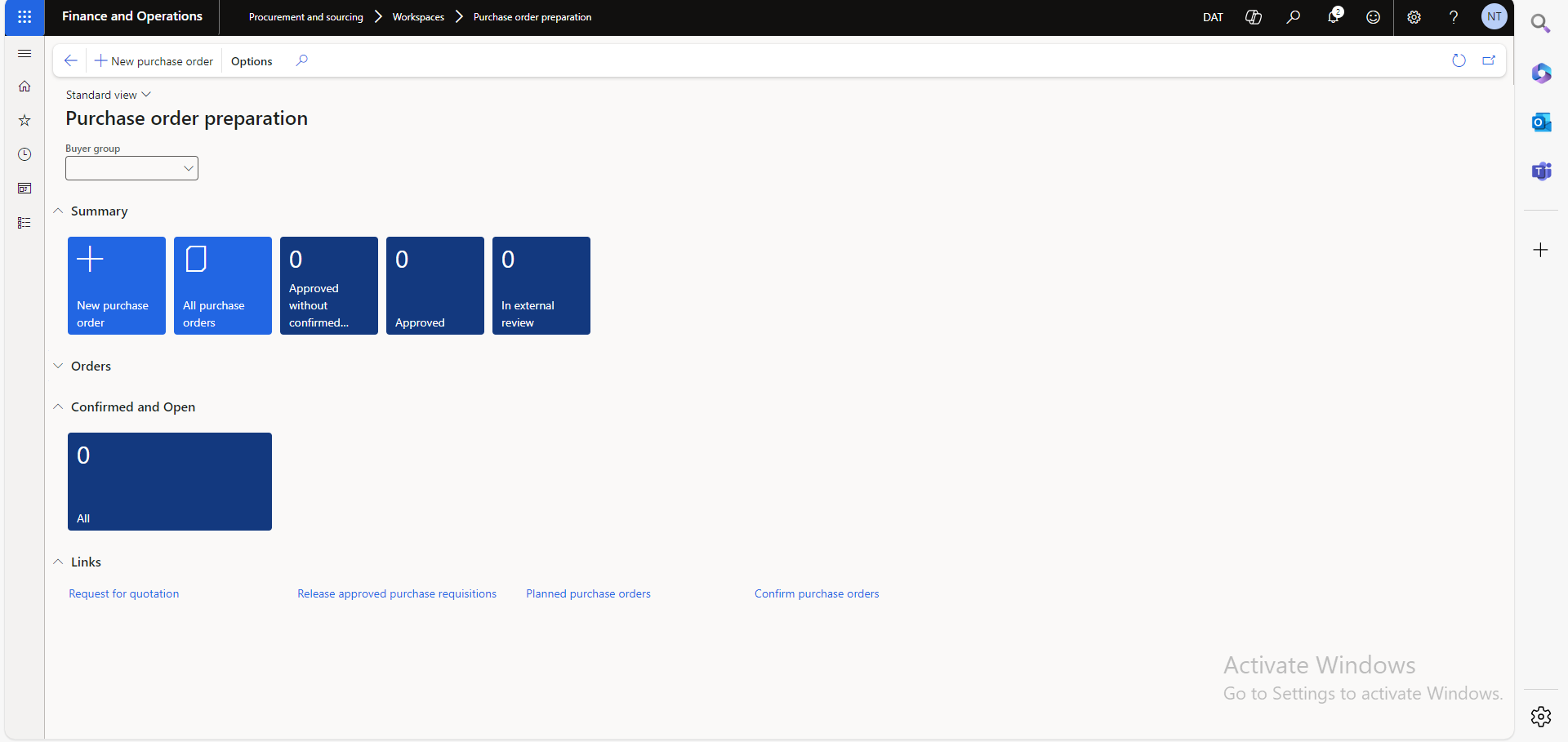Open the Options menu tab
Screen dimensions: 1568x742
[x=252, y=61]
